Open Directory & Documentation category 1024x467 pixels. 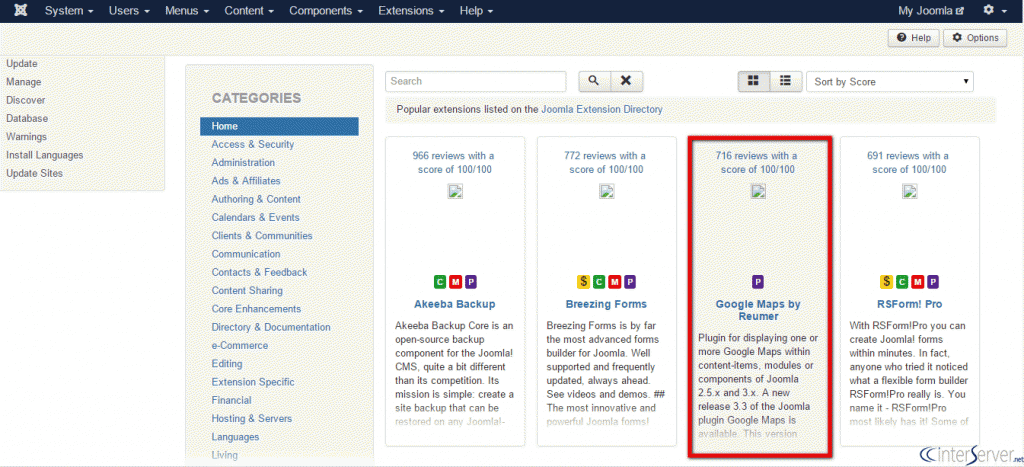point(271,327)
